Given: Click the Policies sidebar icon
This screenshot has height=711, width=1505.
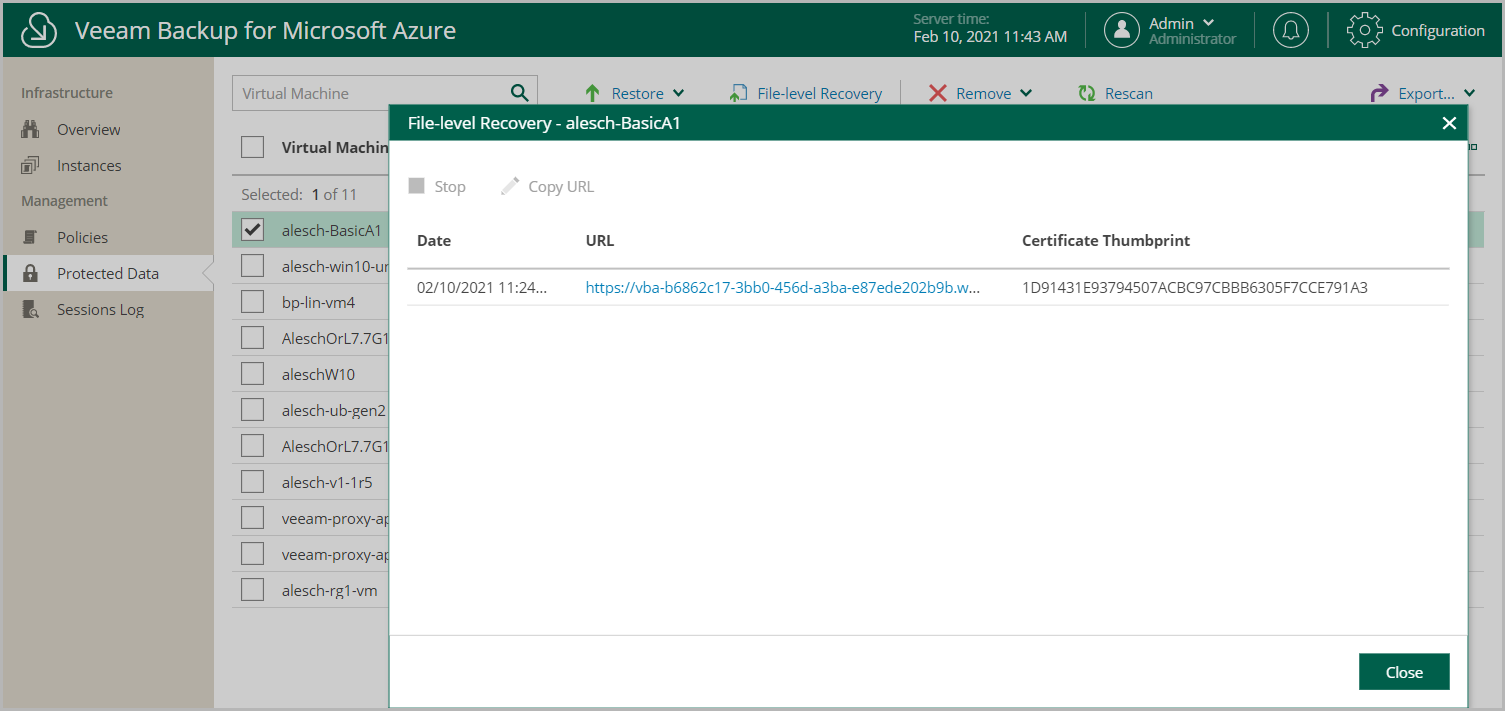Looking at the screenshot, I should pos(30,237).
